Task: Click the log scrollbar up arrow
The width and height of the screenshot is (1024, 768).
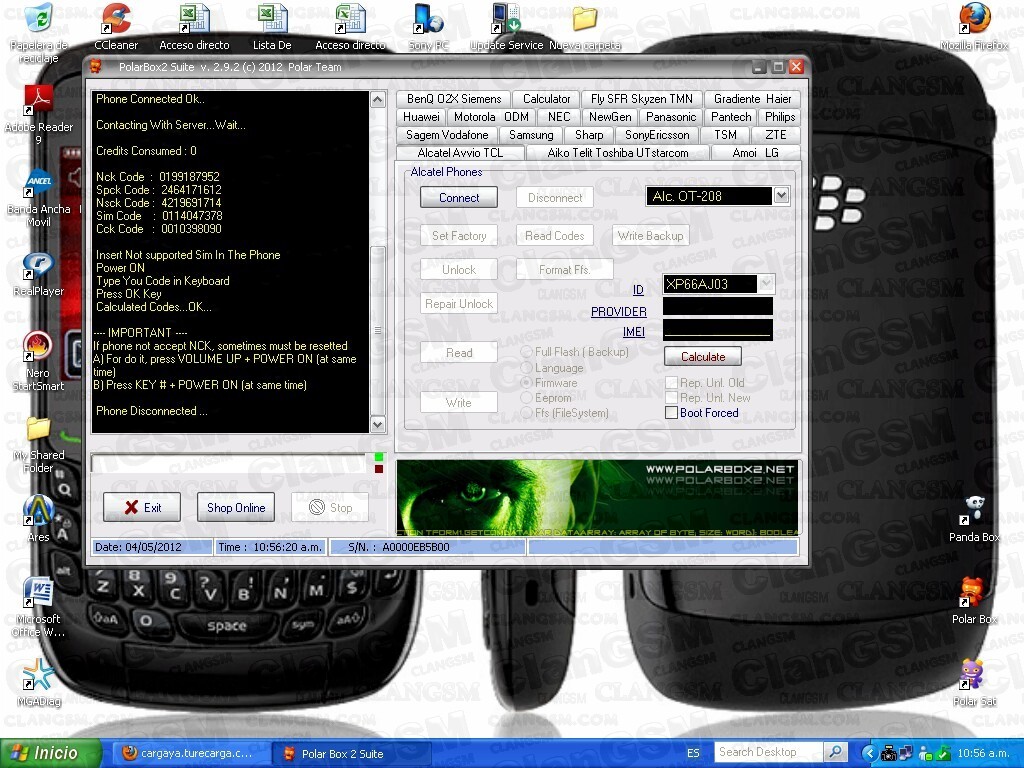Action: click(377, 99)
